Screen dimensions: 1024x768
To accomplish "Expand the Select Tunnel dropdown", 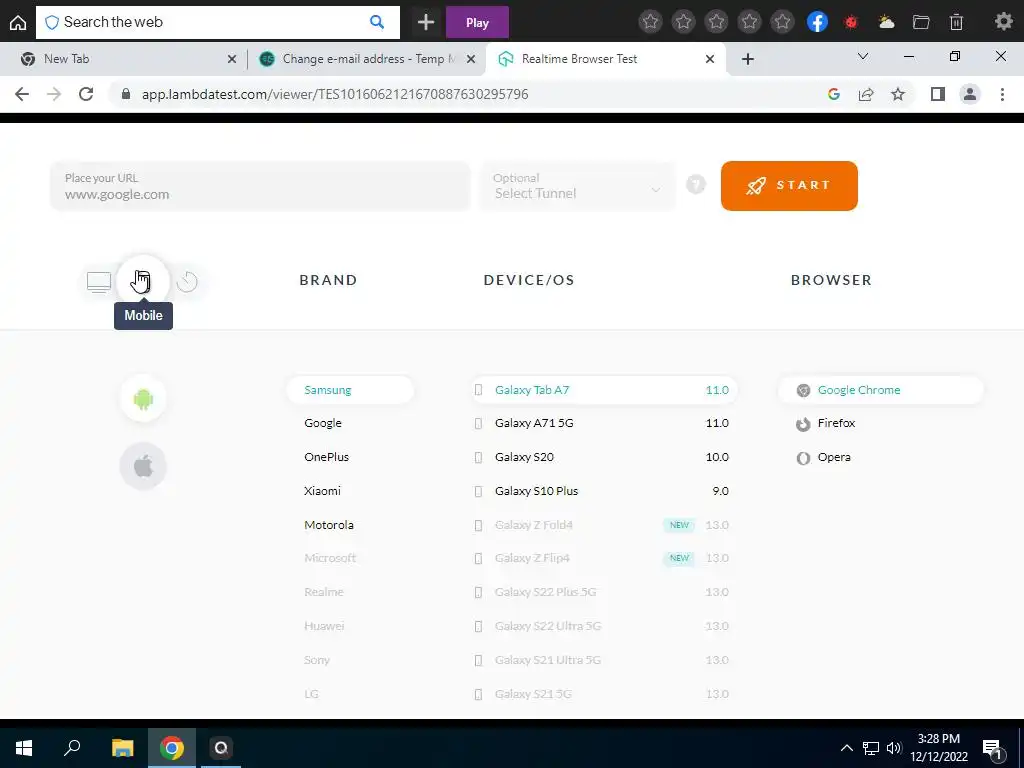I will [x=577, y=185].
